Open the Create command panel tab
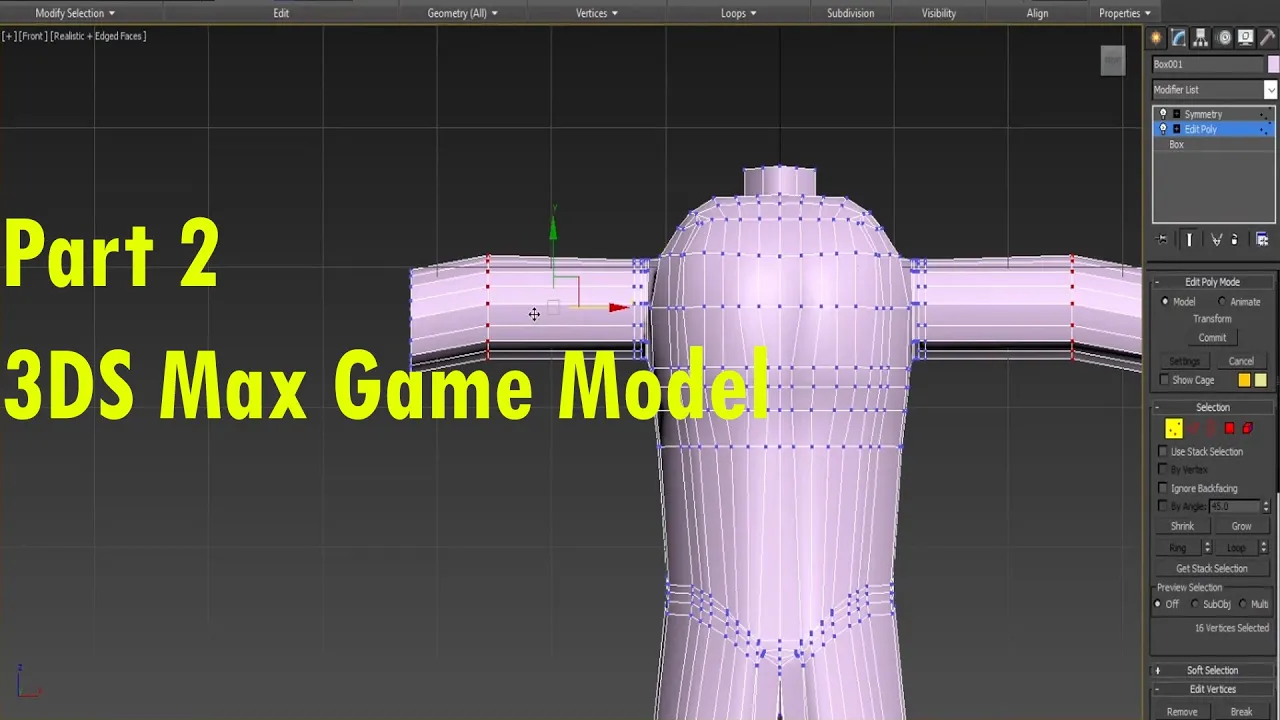1280x720 pixels. [1156, 38]
